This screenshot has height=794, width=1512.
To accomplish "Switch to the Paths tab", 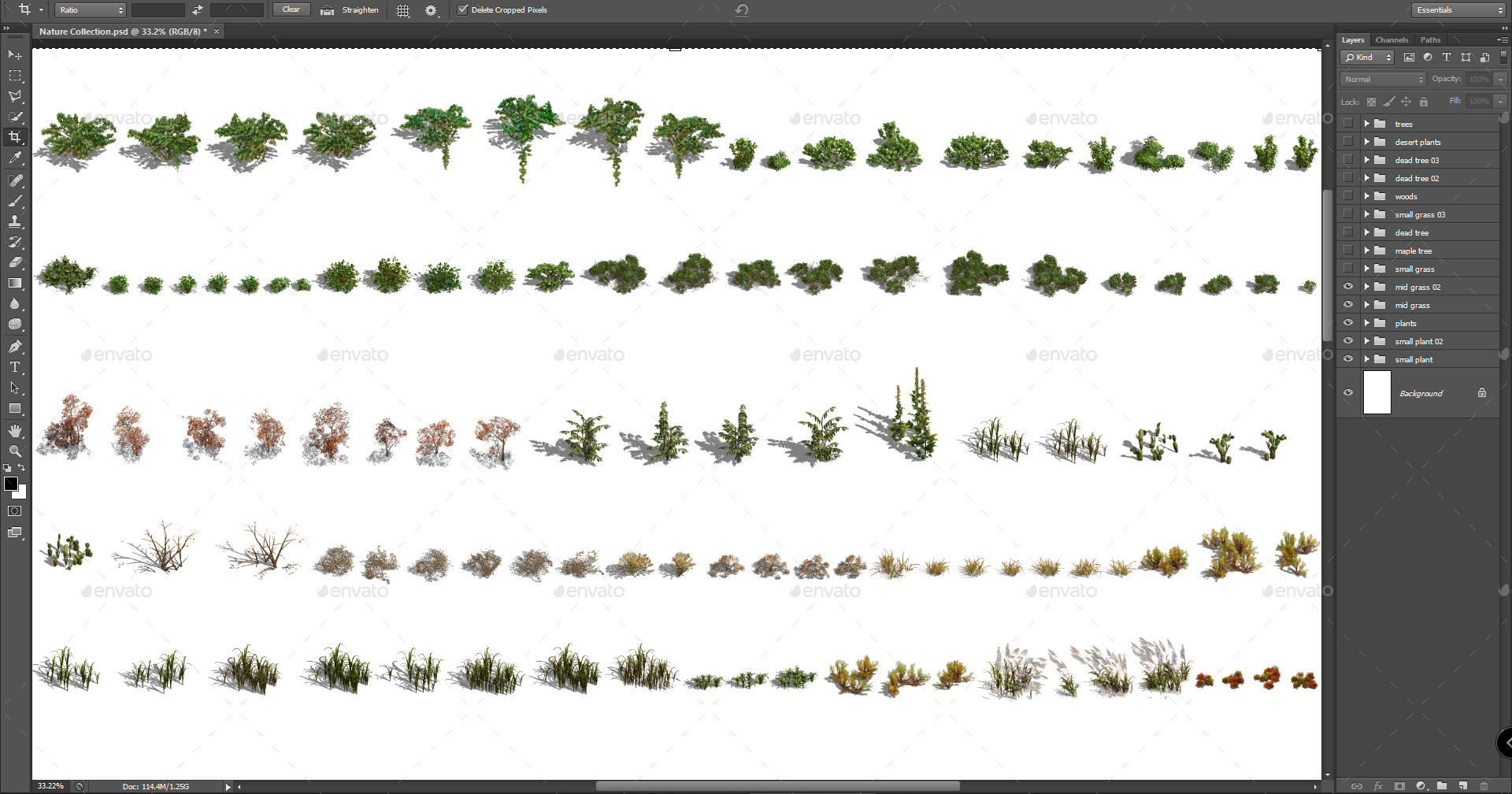I will (1430, 39).
